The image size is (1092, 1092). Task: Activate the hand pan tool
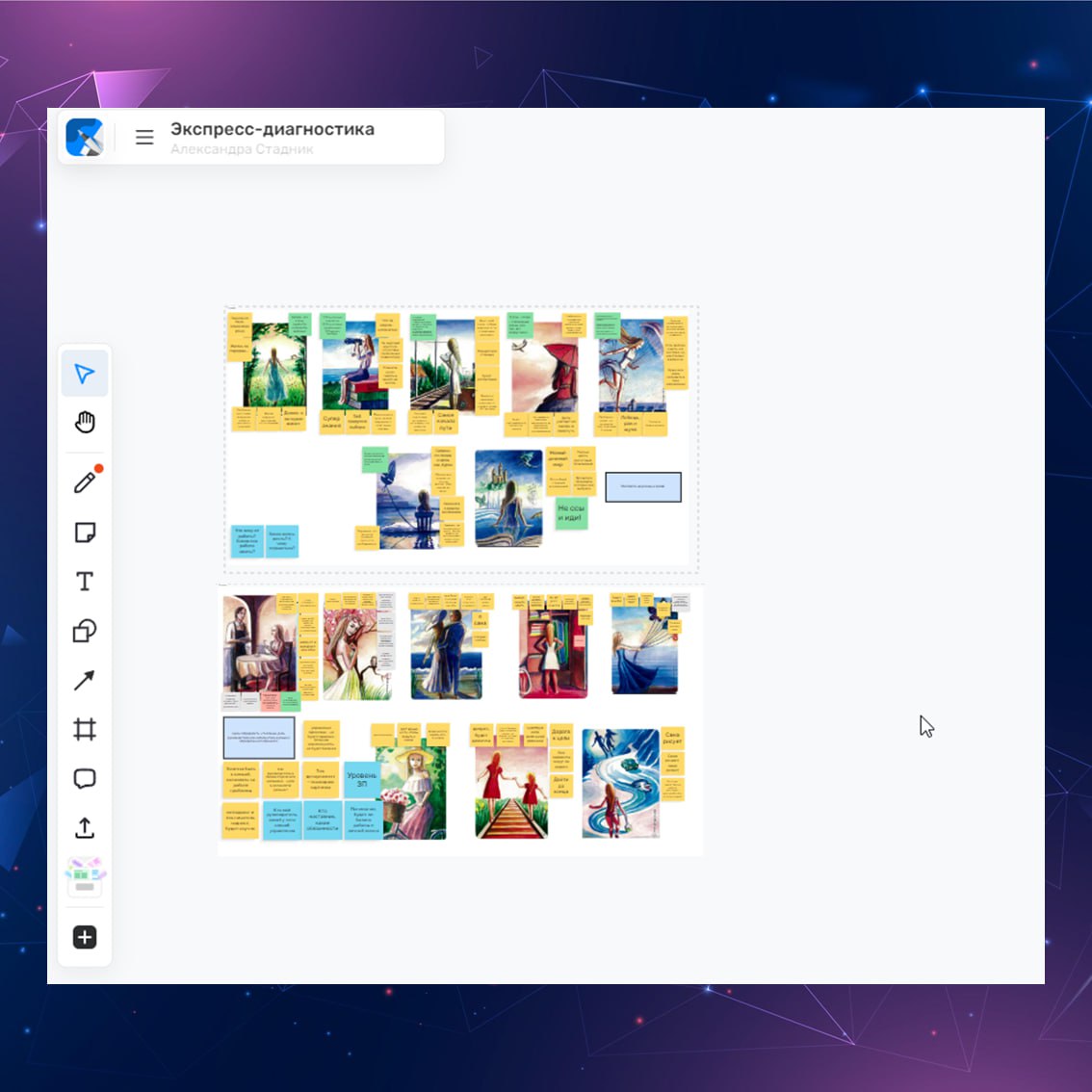(85, 422)
